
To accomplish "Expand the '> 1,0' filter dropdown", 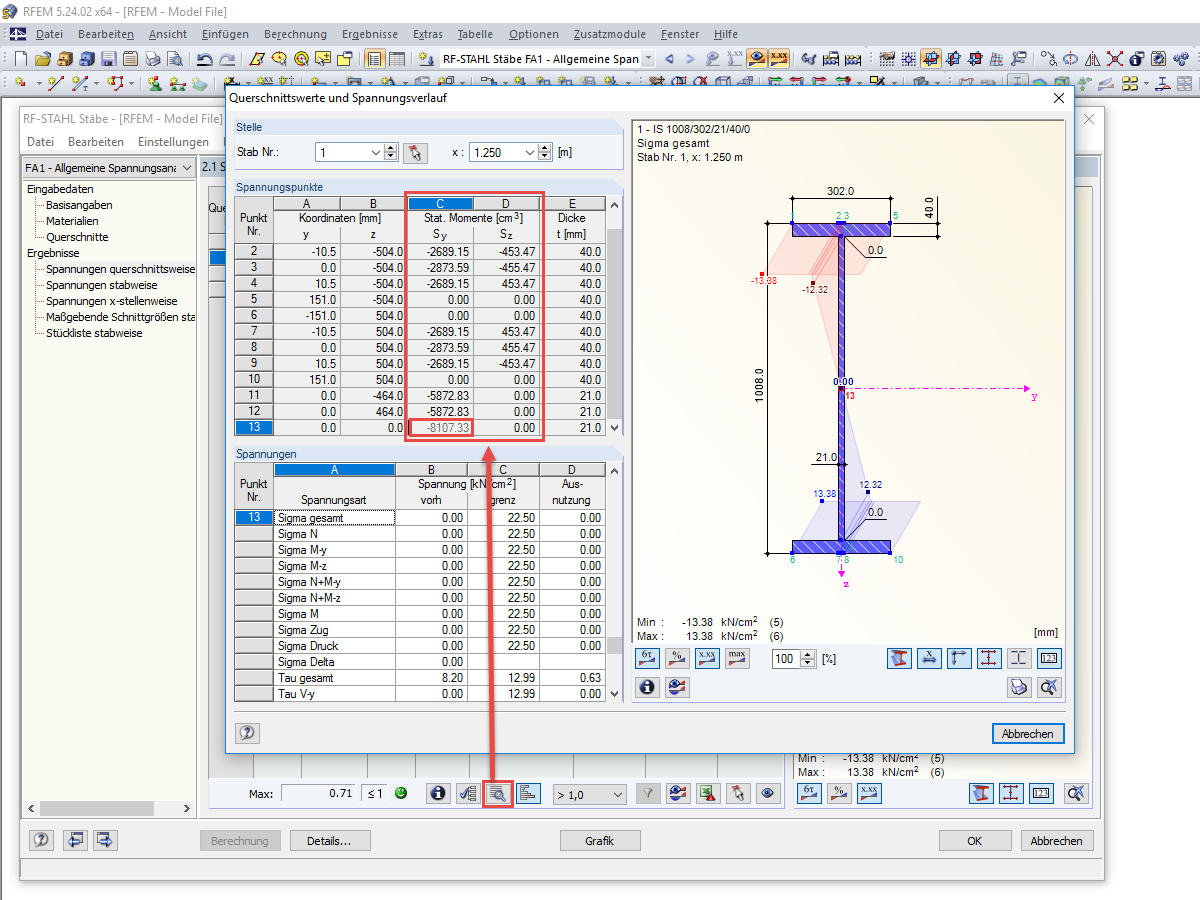I will tap(617, 795).
